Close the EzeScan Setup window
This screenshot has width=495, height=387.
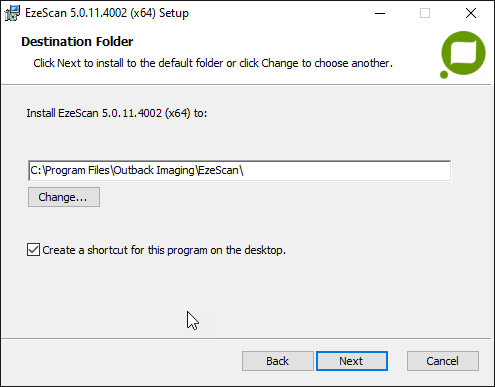click(471, 13)
